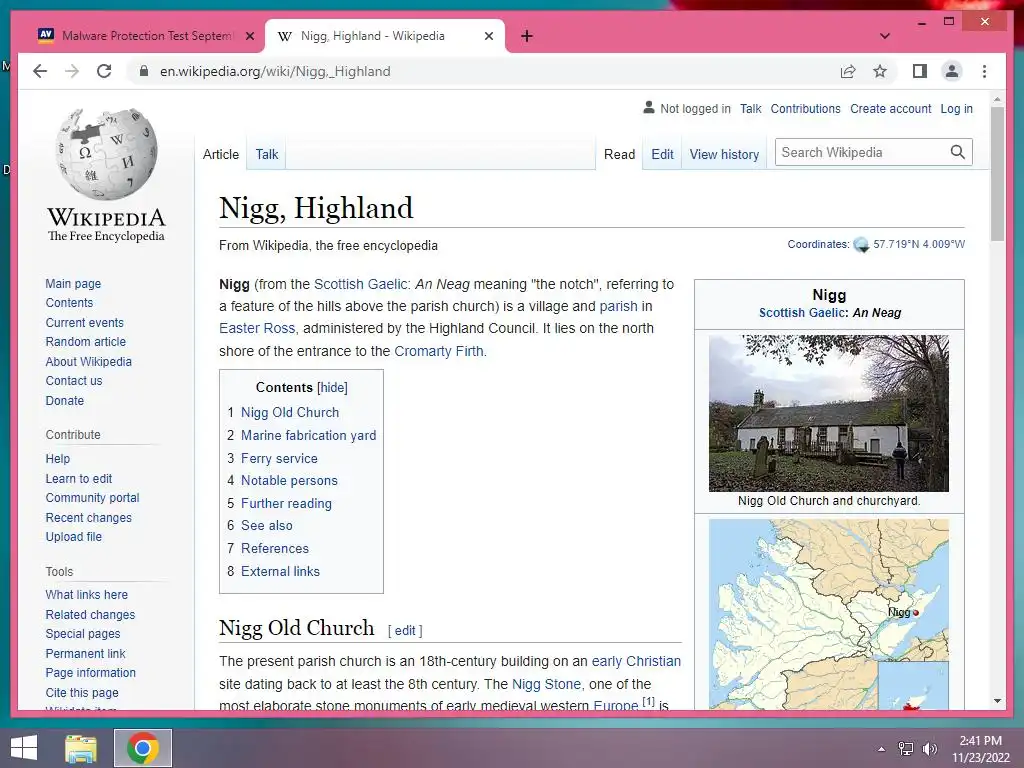
Task: Toggle the browser side panel icon
Action: tap(920, 71)
